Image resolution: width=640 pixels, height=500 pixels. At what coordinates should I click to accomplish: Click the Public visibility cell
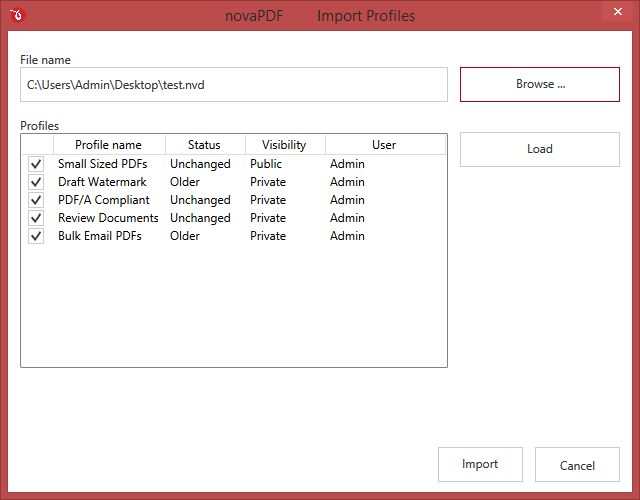pyautogui.click(x=266, y=164)
